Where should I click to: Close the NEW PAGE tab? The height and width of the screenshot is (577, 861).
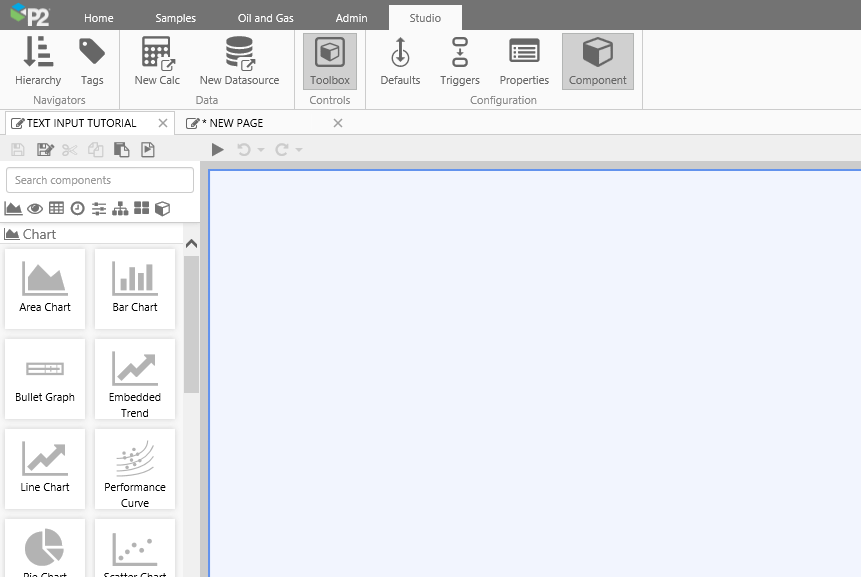338,123
